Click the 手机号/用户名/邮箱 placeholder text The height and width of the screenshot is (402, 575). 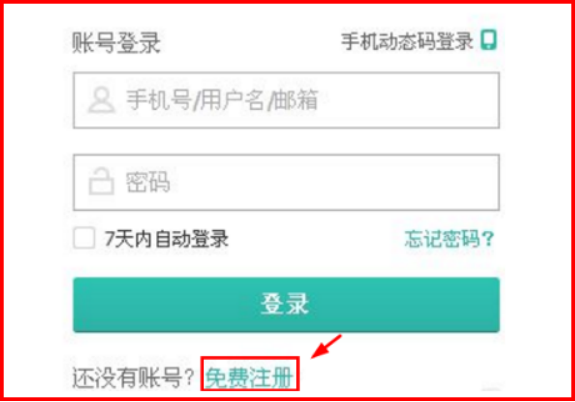[x=222, y=100]
